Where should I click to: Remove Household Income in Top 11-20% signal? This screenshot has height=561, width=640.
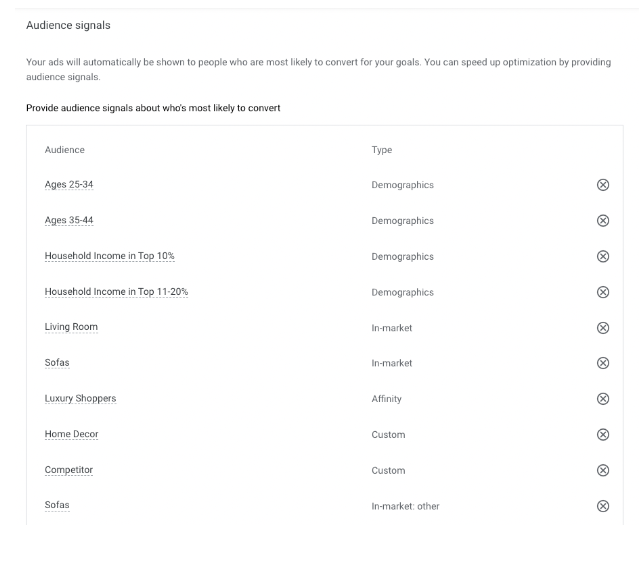point(602,292)
